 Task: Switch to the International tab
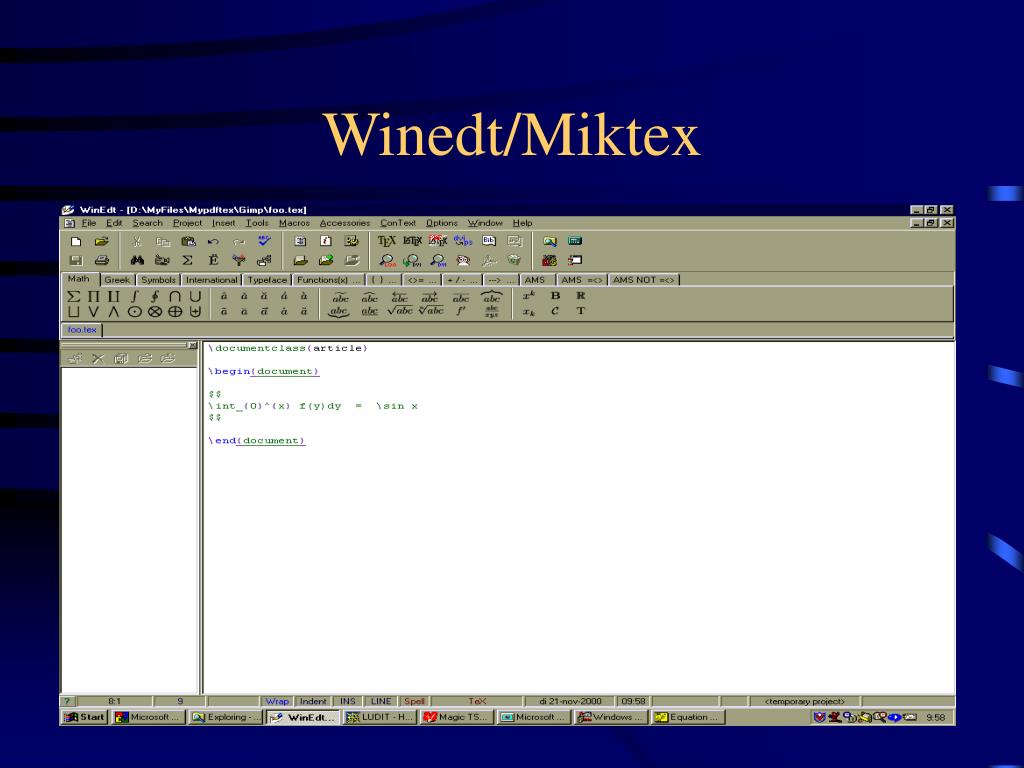[211, 280]
